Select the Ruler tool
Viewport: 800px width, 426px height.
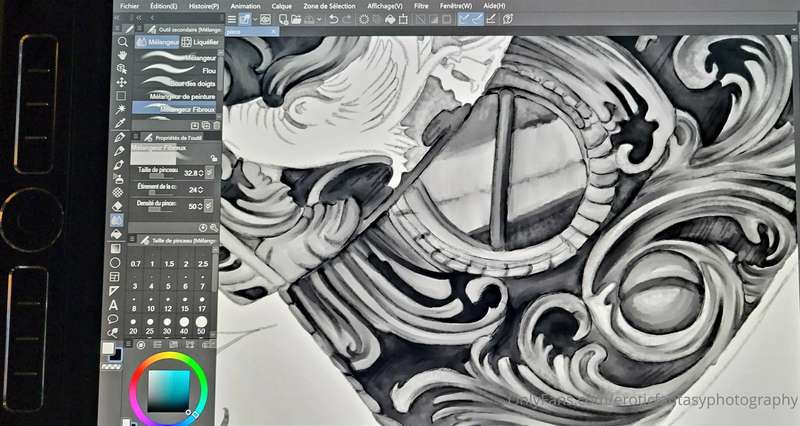114,291
